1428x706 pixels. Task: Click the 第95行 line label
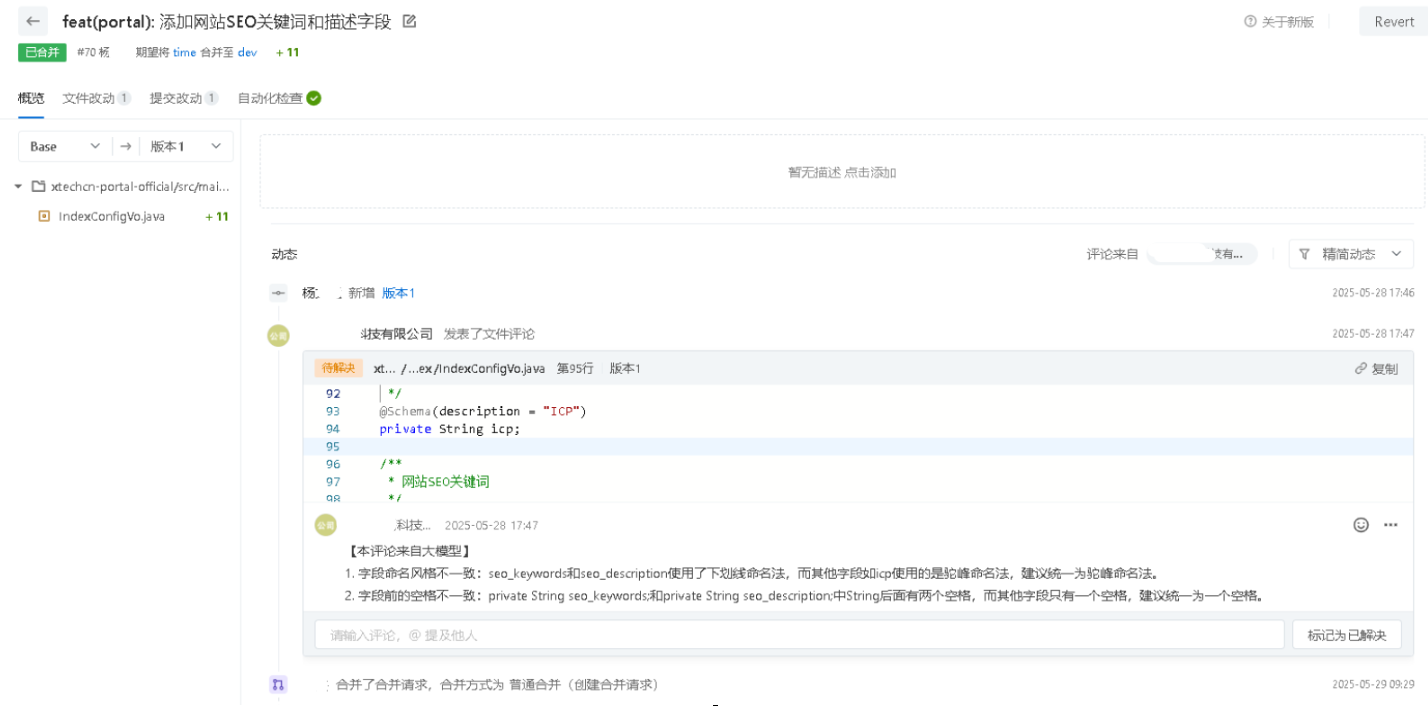click(575, 368)
